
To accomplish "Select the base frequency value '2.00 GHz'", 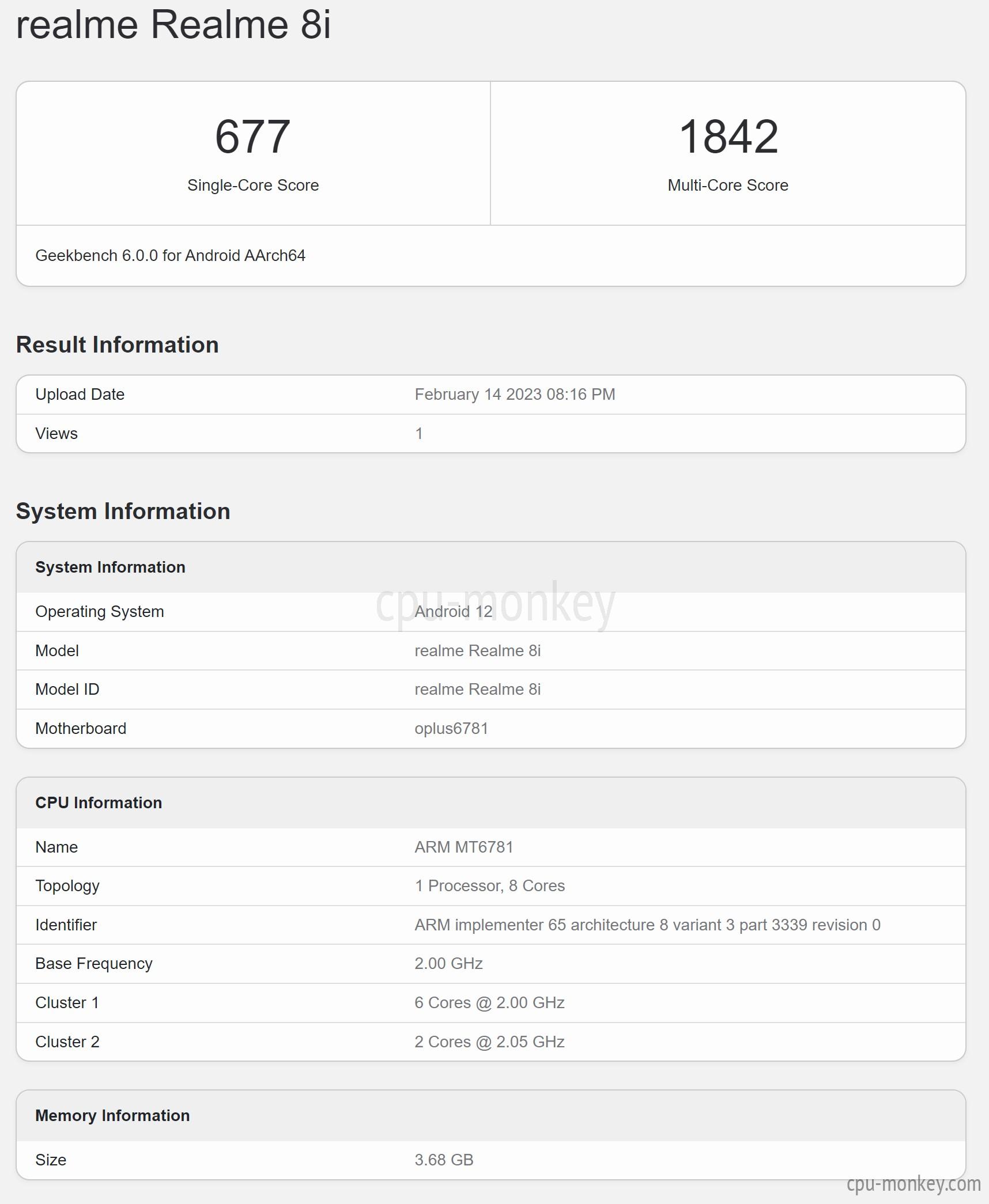I will tap(449, 963).
